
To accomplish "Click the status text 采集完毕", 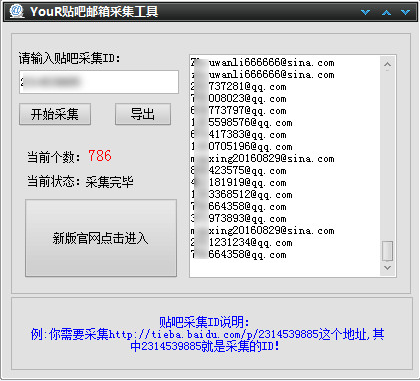I will [110, 182].
